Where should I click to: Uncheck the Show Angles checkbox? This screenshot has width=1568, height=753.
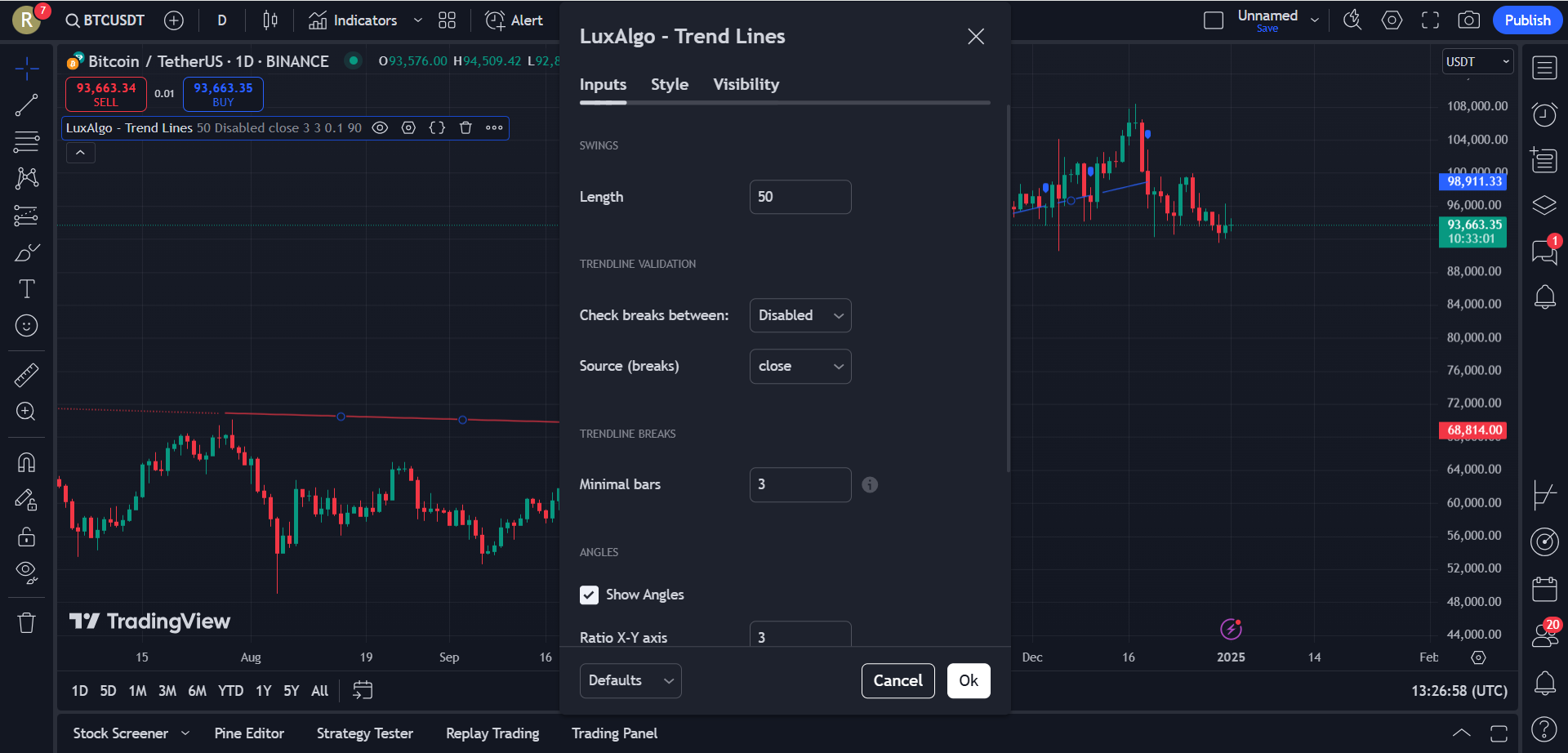click(x=589, y=595)
